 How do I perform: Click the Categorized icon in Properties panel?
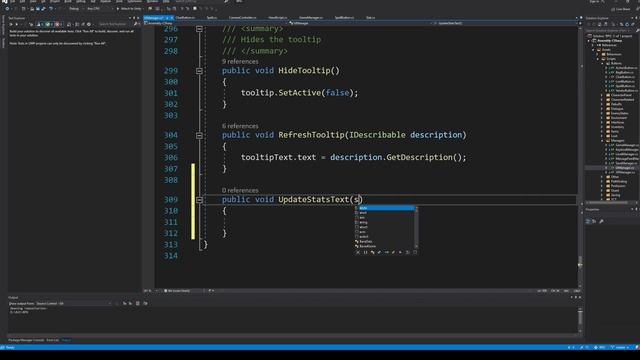pyautogui.click(x=588, y=221)
